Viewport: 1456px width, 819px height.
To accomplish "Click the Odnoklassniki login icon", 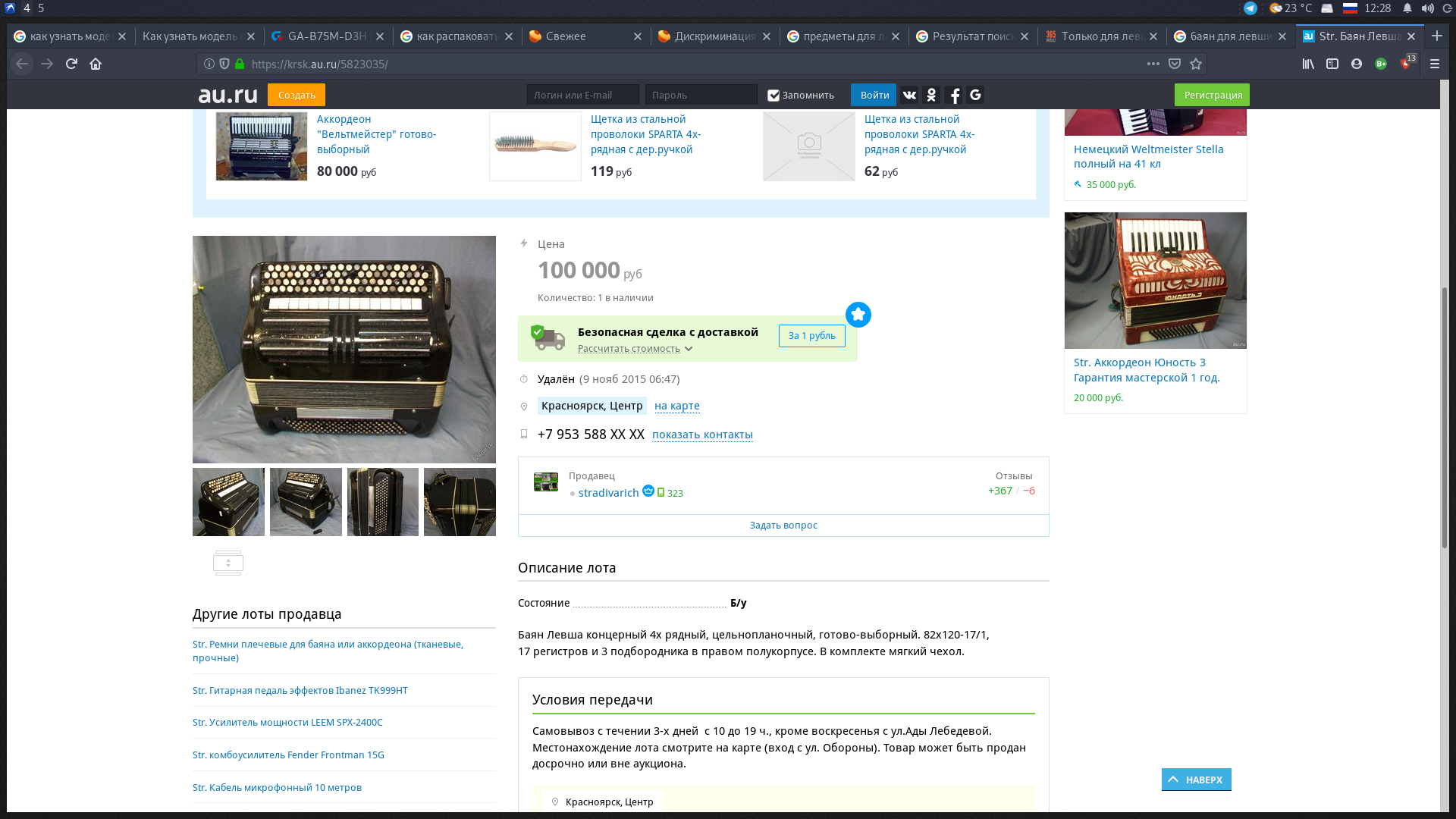I will [x=931, y=95].
